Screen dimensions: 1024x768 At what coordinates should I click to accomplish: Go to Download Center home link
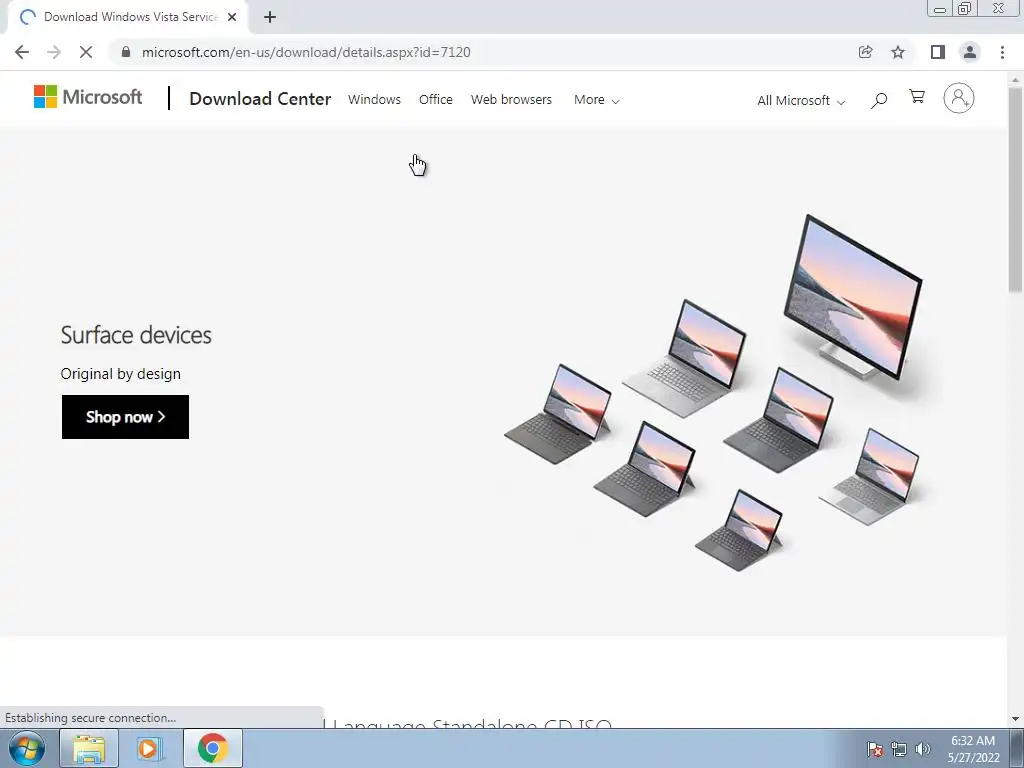260,99
